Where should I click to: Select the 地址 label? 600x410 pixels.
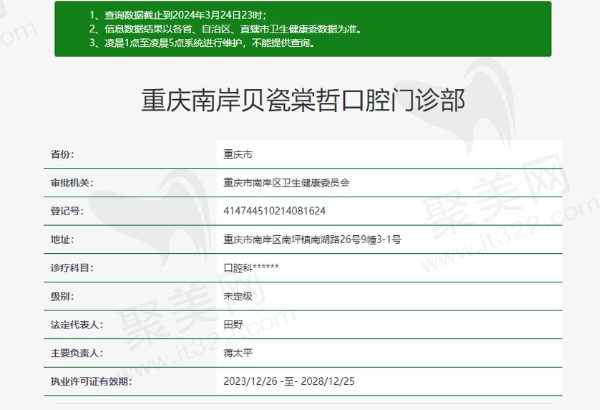(x=62, y=240)
